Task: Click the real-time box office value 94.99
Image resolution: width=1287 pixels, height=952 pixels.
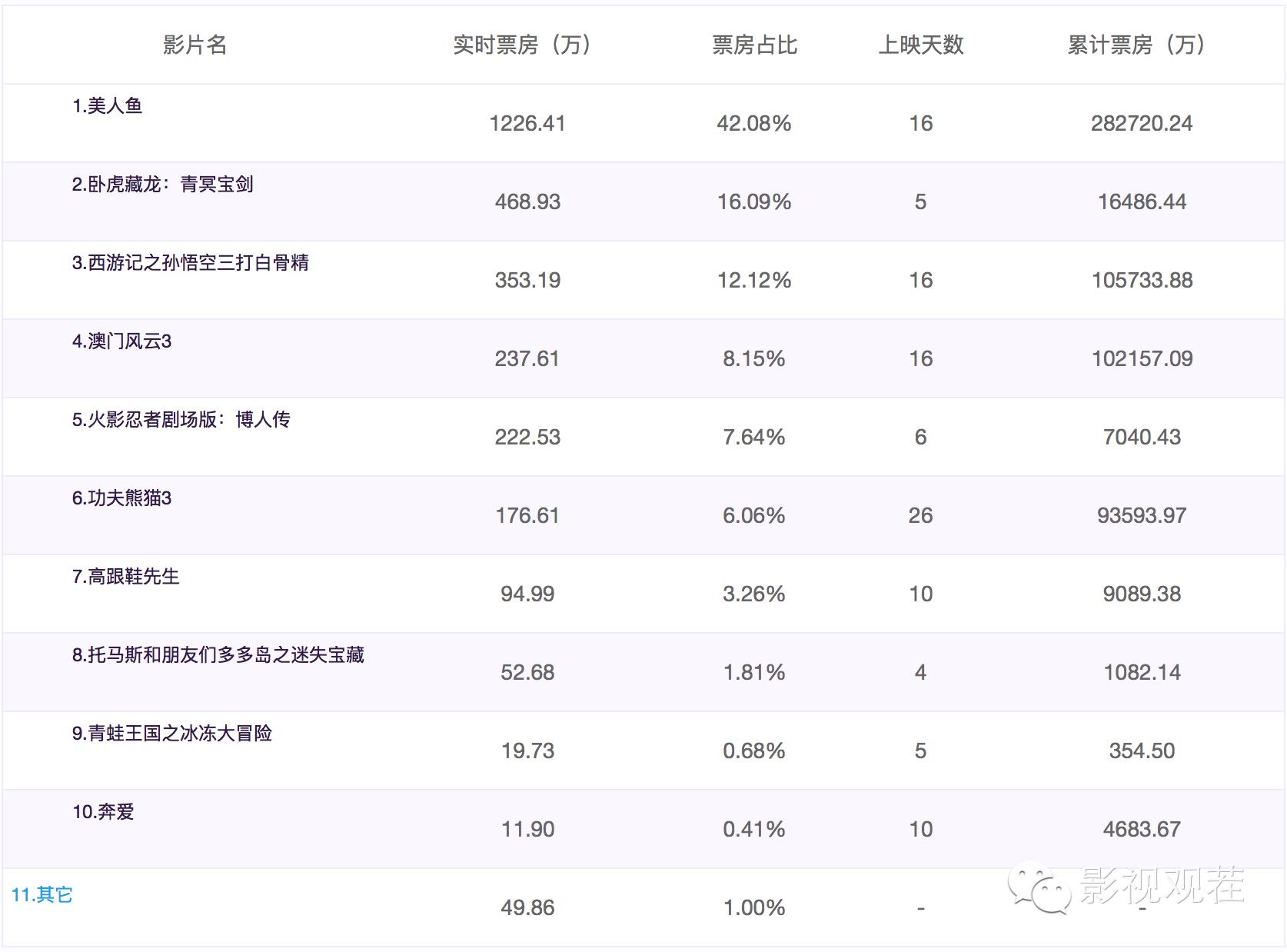Action: tap(527, 594)
